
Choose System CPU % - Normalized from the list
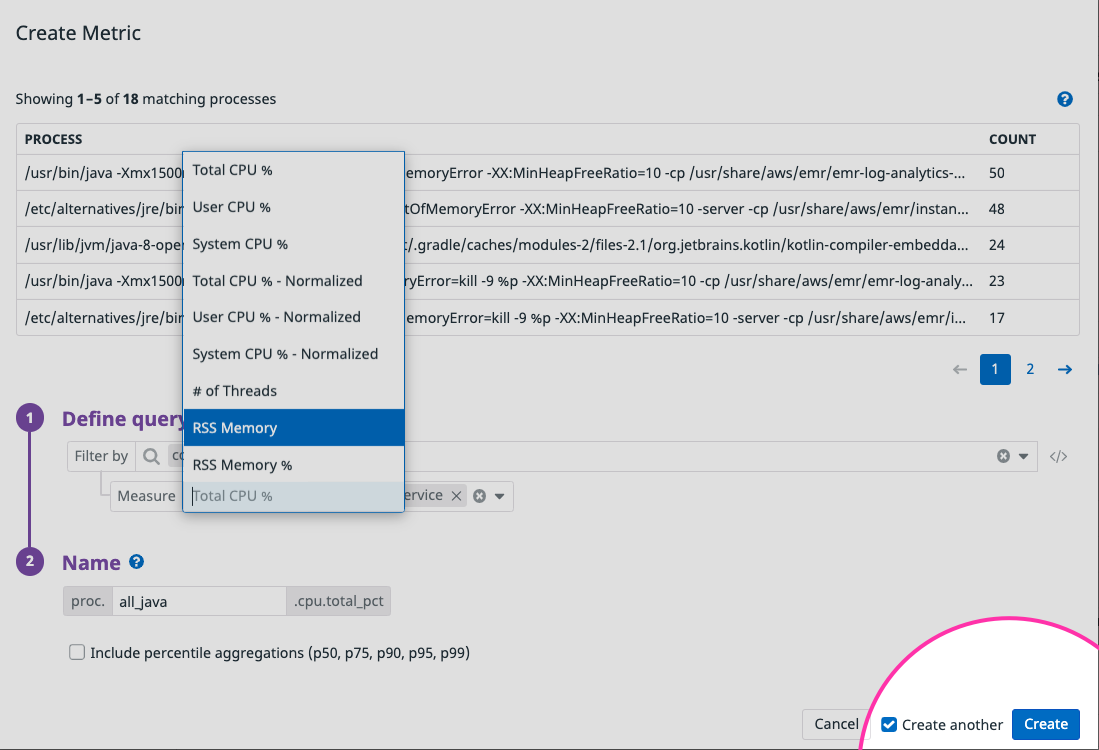[x=286, y=353]
